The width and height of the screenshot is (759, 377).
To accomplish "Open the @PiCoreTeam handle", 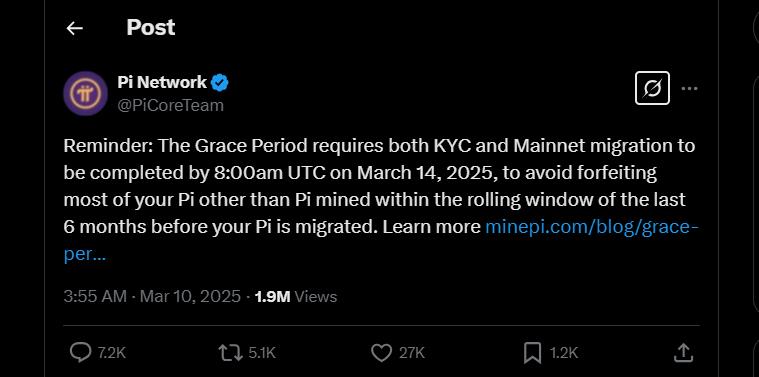I will (170, 105).
